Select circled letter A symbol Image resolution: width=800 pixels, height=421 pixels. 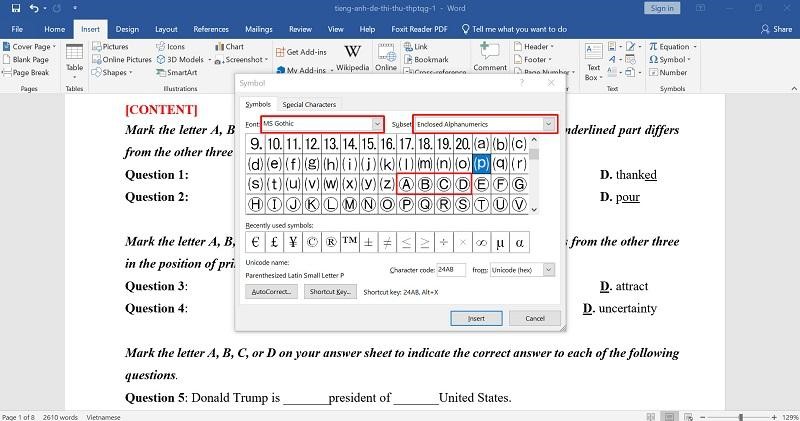[406, 184]
